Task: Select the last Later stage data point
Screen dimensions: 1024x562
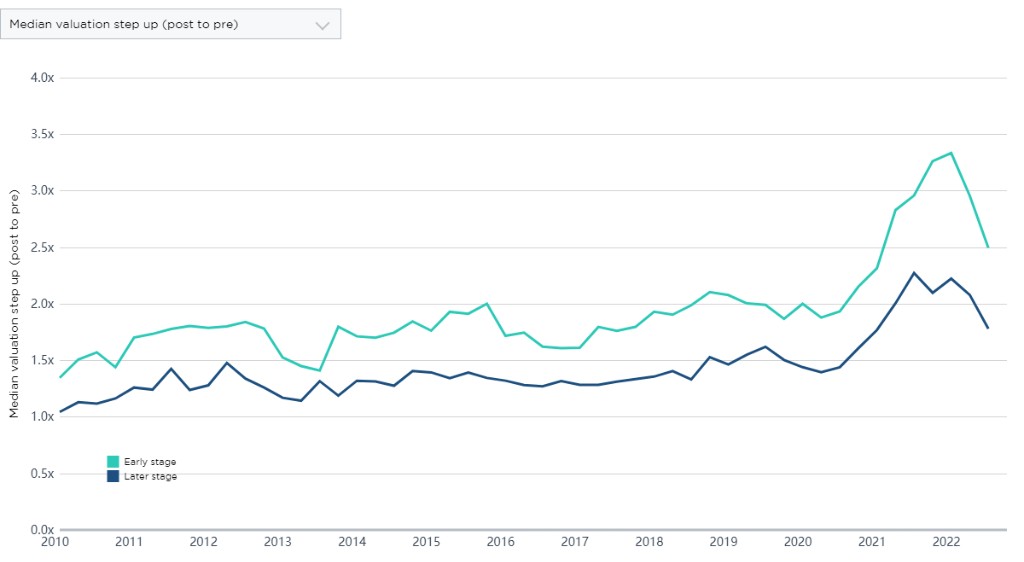Action: (x=988, y=328)
